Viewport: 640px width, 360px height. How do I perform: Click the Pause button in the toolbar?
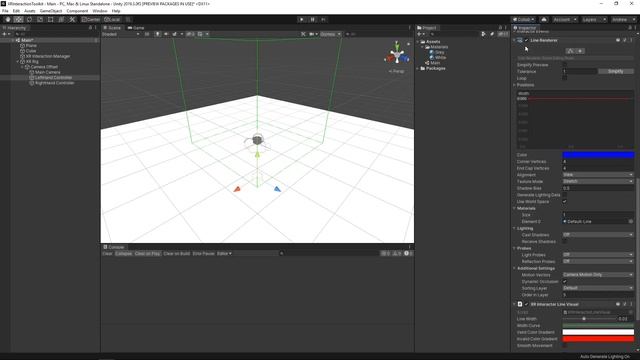point(313,20)
